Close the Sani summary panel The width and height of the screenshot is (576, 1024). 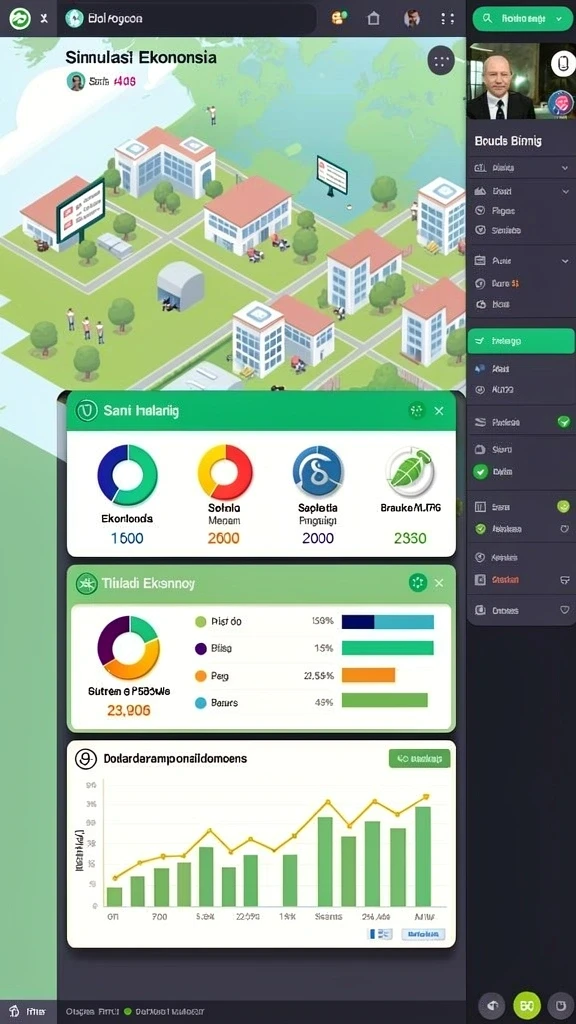pos(439,411)
